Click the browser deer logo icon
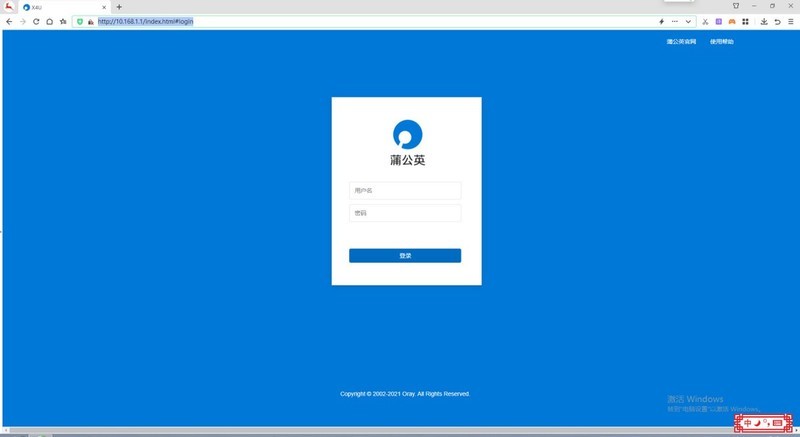The width and height of the screenshot is (800, 437). click(9, 6)
